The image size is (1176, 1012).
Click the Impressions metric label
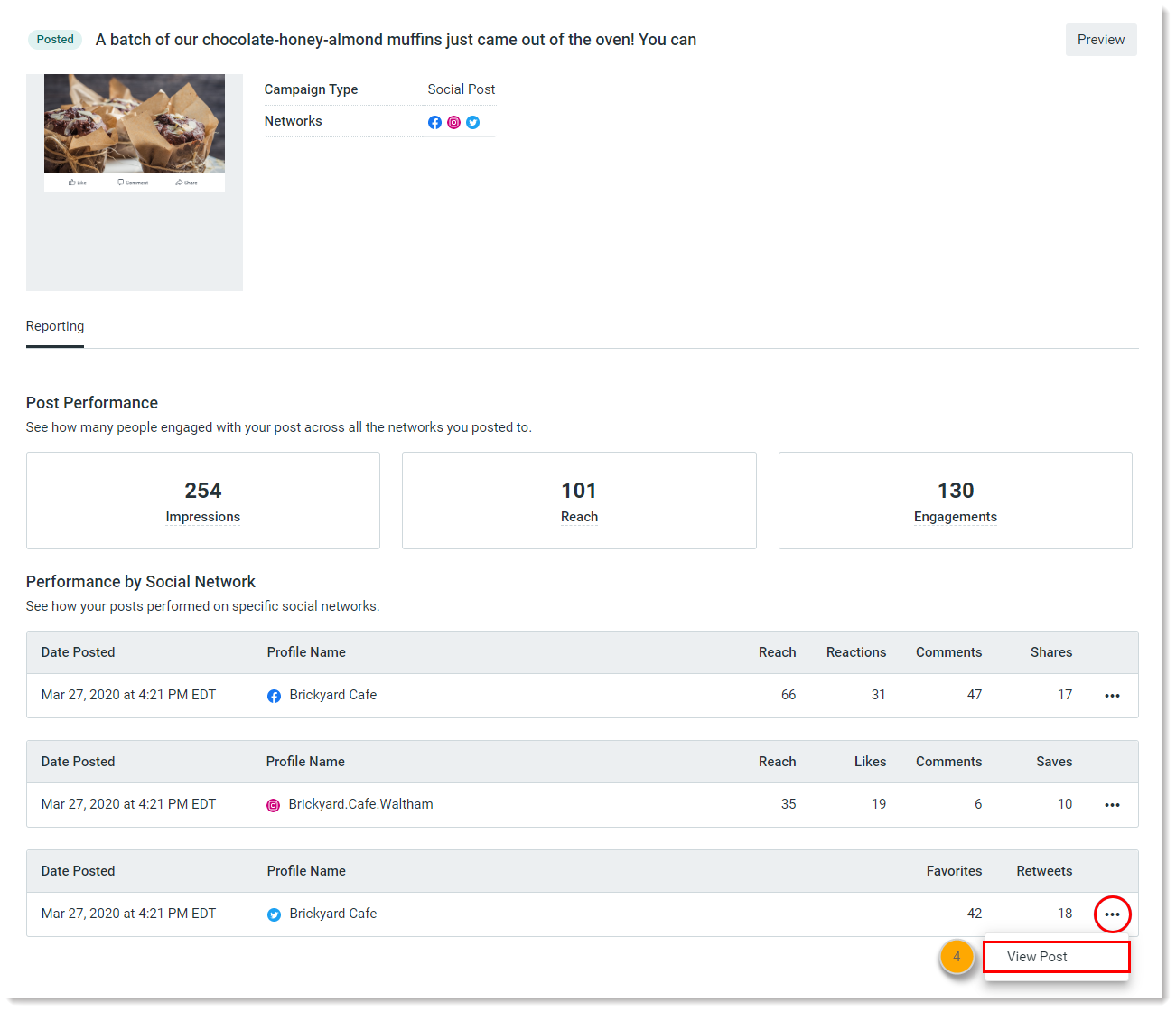[x=203, y=517]
